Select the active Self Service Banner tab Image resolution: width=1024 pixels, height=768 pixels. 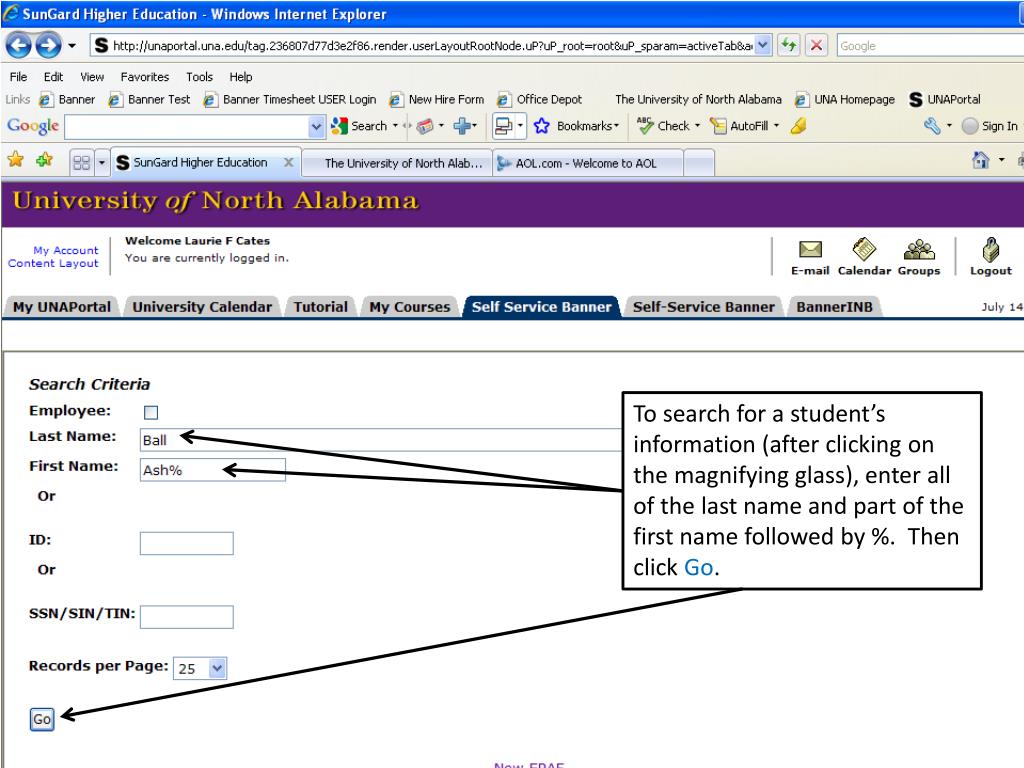[x=541, y=307]
